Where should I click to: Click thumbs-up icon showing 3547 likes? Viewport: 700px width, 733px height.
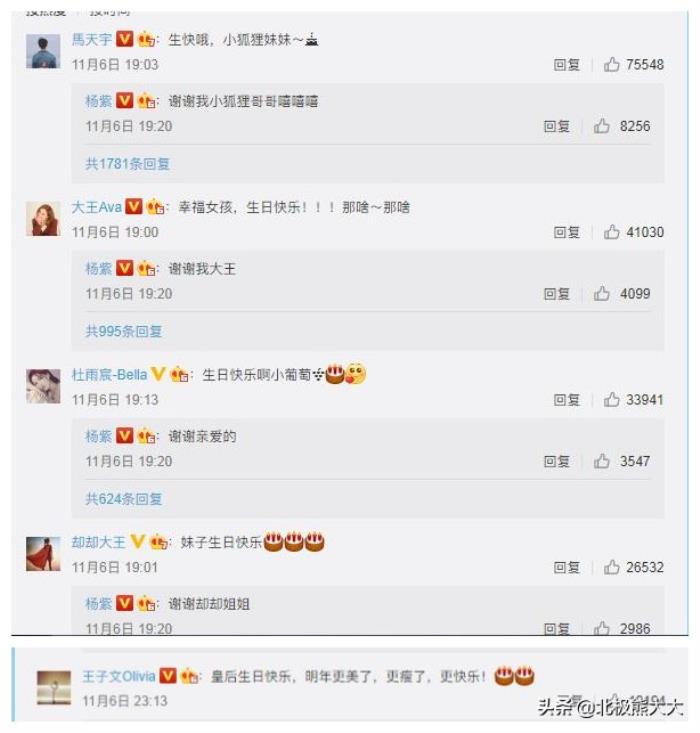coord(601,461)
